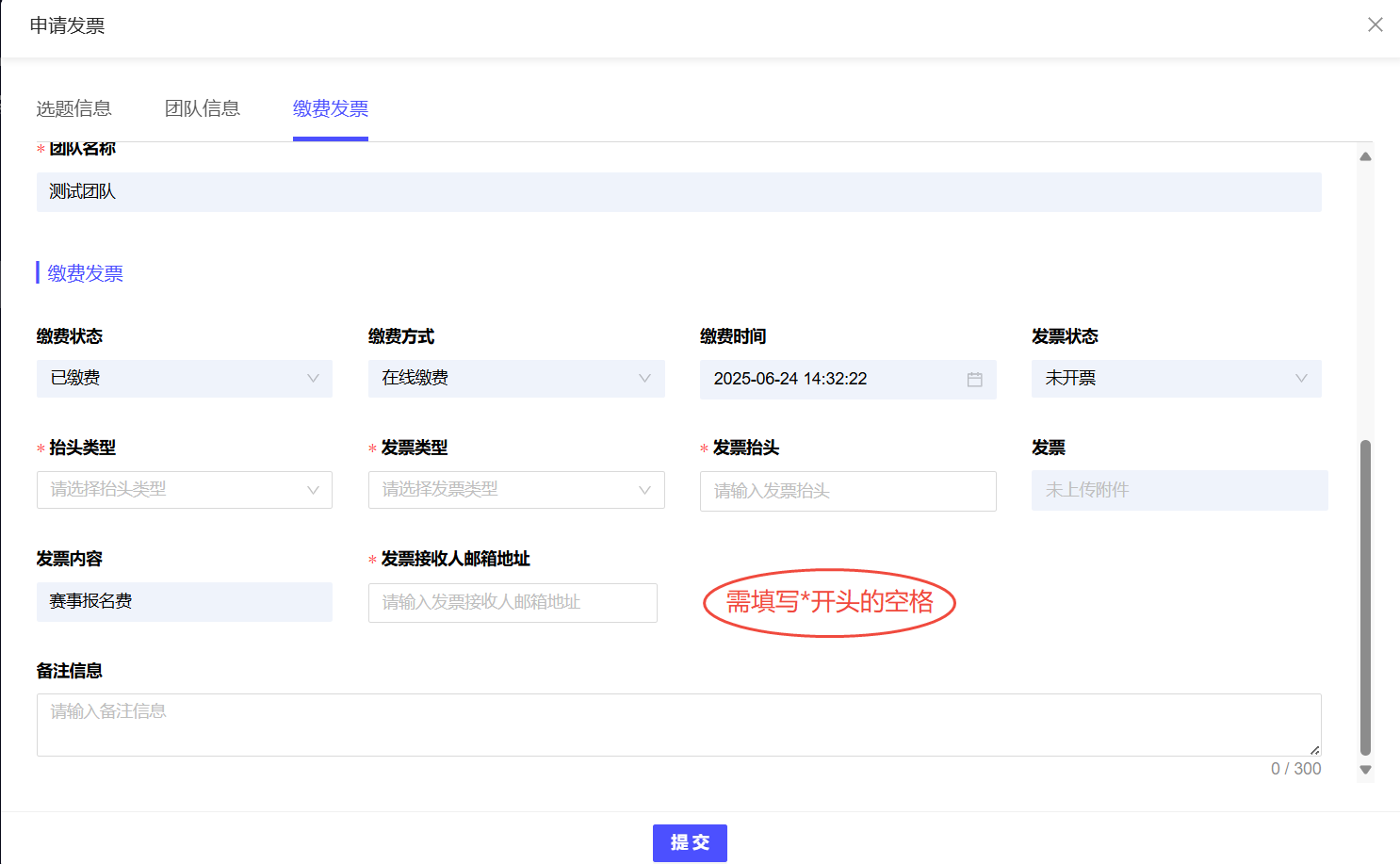Click the 未上传附件 invoice field
Screen dimensions: 1400x864
coord(1179,490)
